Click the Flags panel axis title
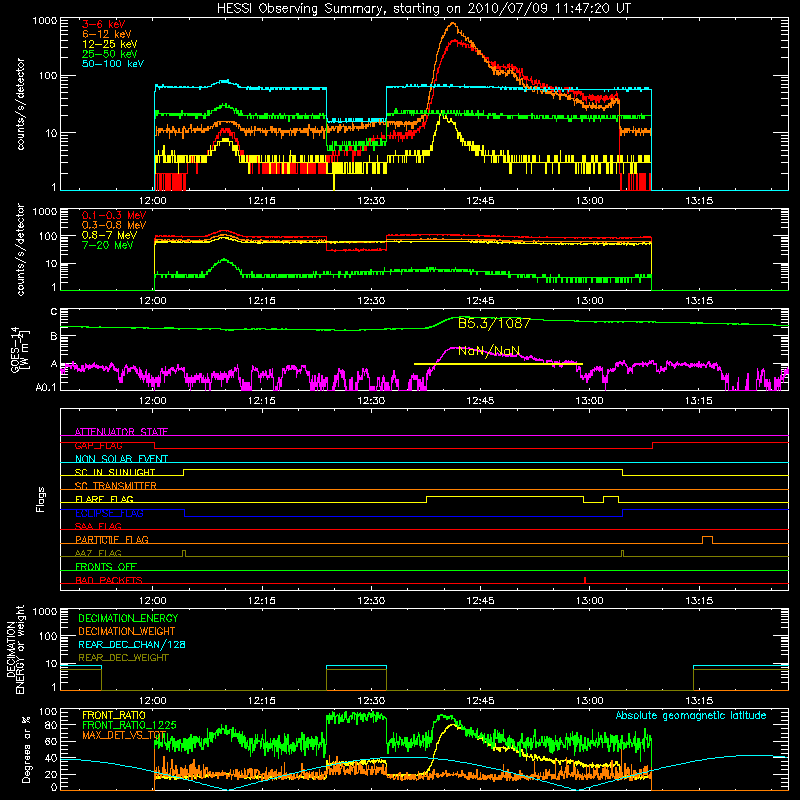The width and height of the screenshot is (800, 800). tap(41, 499)
